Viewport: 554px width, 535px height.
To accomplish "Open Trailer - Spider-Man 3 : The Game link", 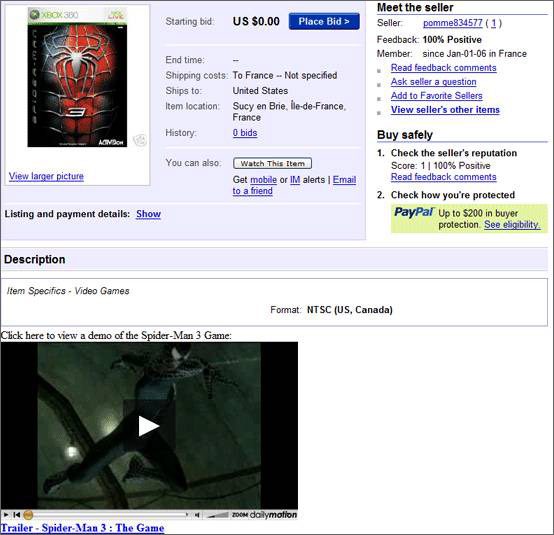I will (x=82, y=528).
